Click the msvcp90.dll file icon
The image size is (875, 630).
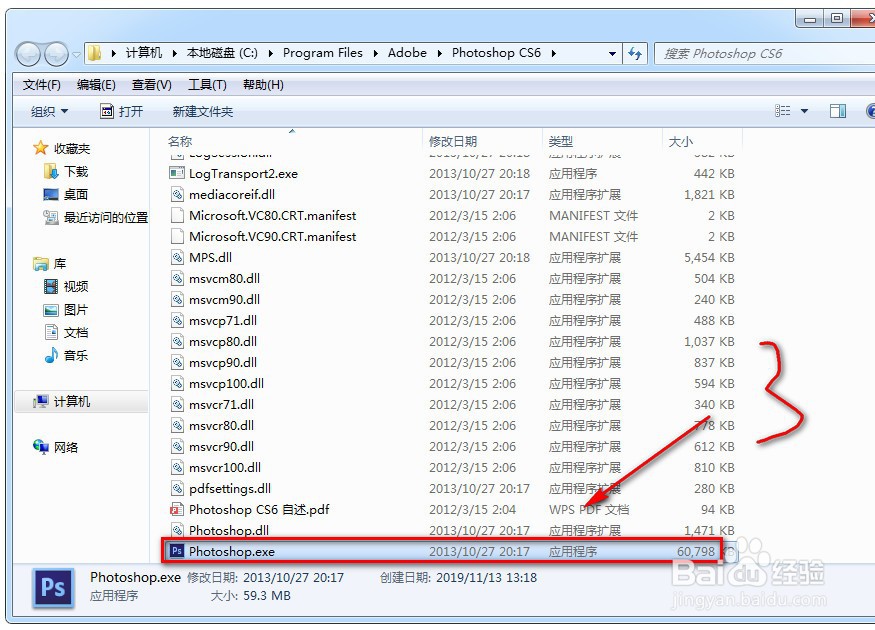click(177, 363)
